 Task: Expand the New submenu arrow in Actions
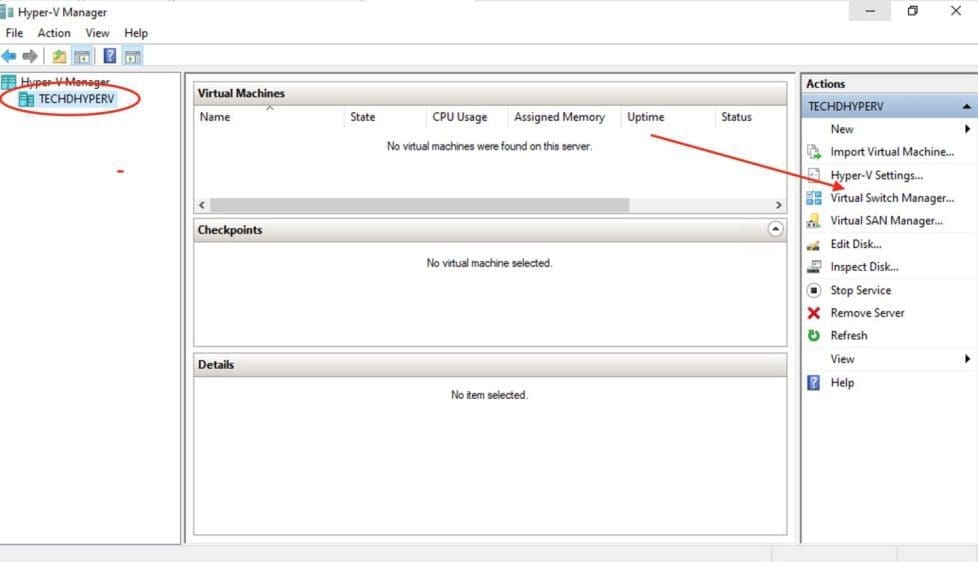coord(967,129)
